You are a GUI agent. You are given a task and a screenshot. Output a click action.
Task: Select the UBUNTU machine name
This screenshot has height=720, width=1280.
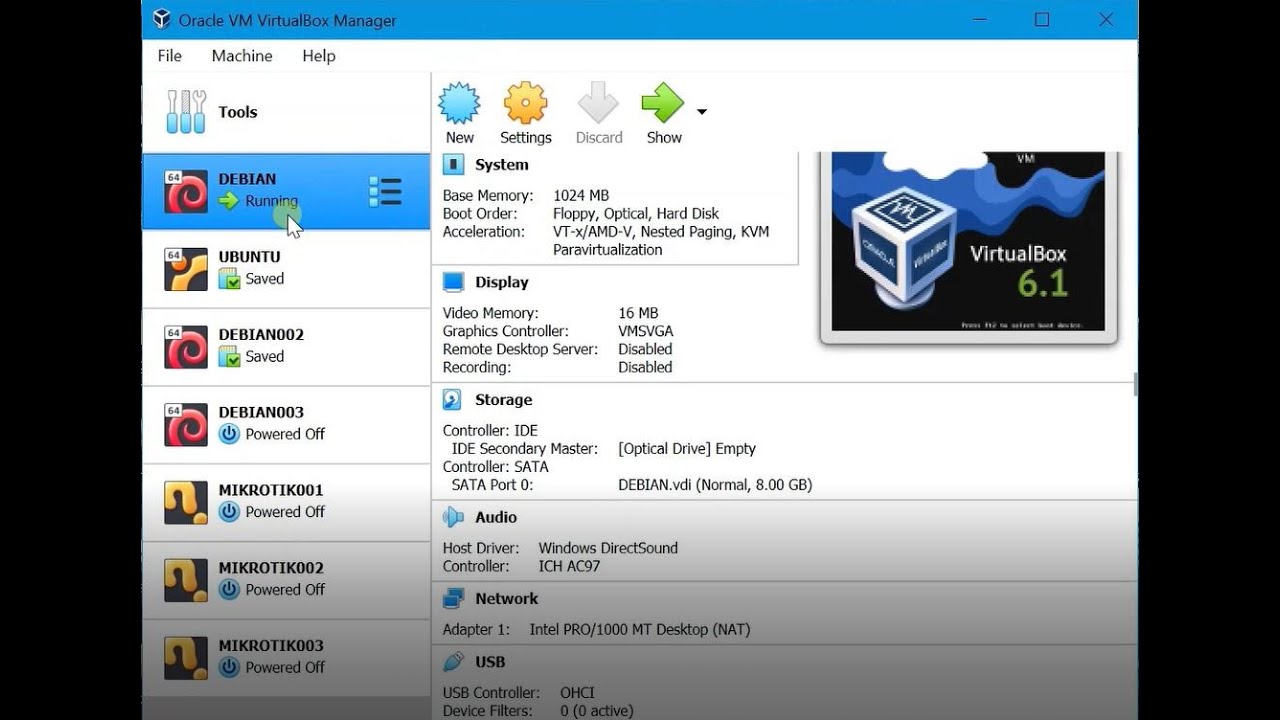click(x=250, y=257)
